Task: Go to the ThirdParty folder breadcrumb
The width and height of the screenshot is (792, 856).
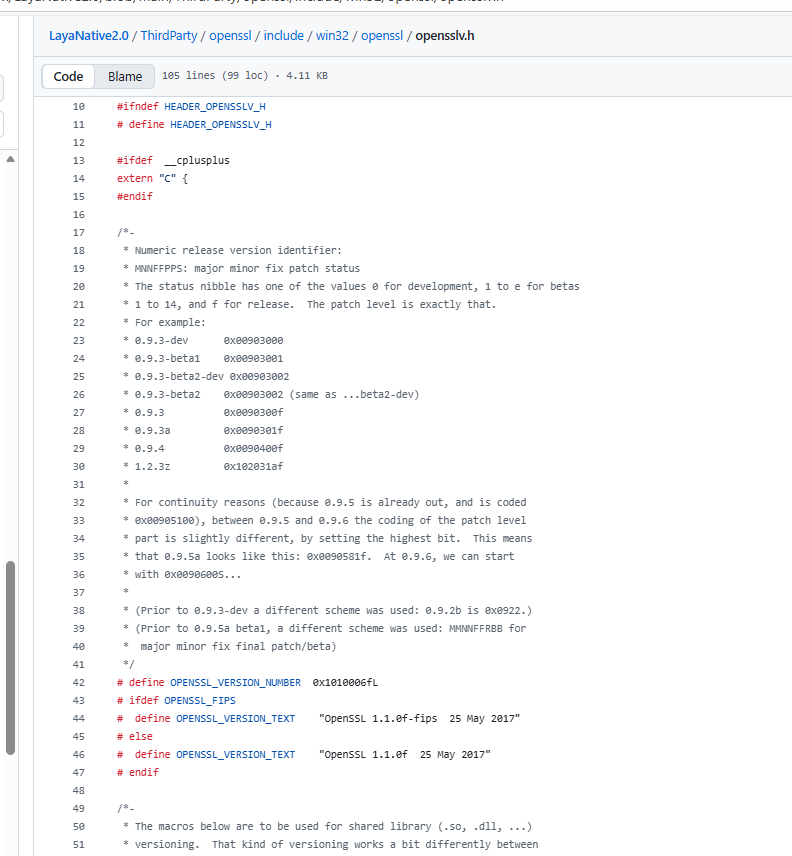Action: (170, 36)
